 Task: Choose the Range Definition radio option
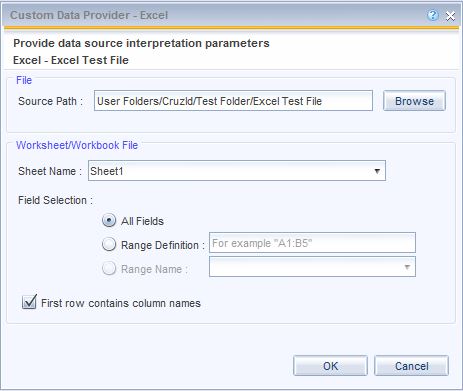[109, 244]
